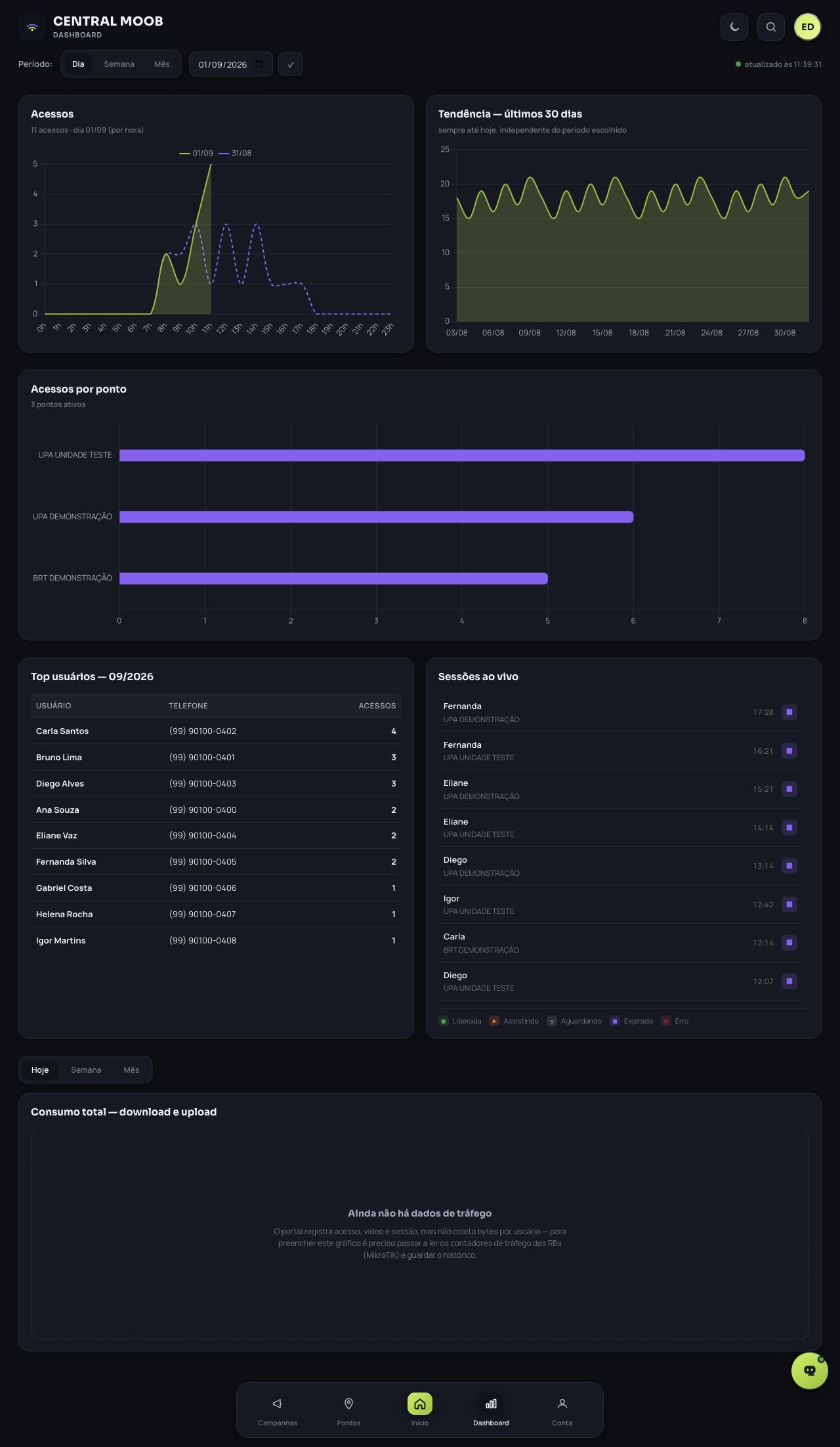Open the search magnifier icon
Image resolution: width=840 pixels, height=1447 pixels.
point(771,27)
